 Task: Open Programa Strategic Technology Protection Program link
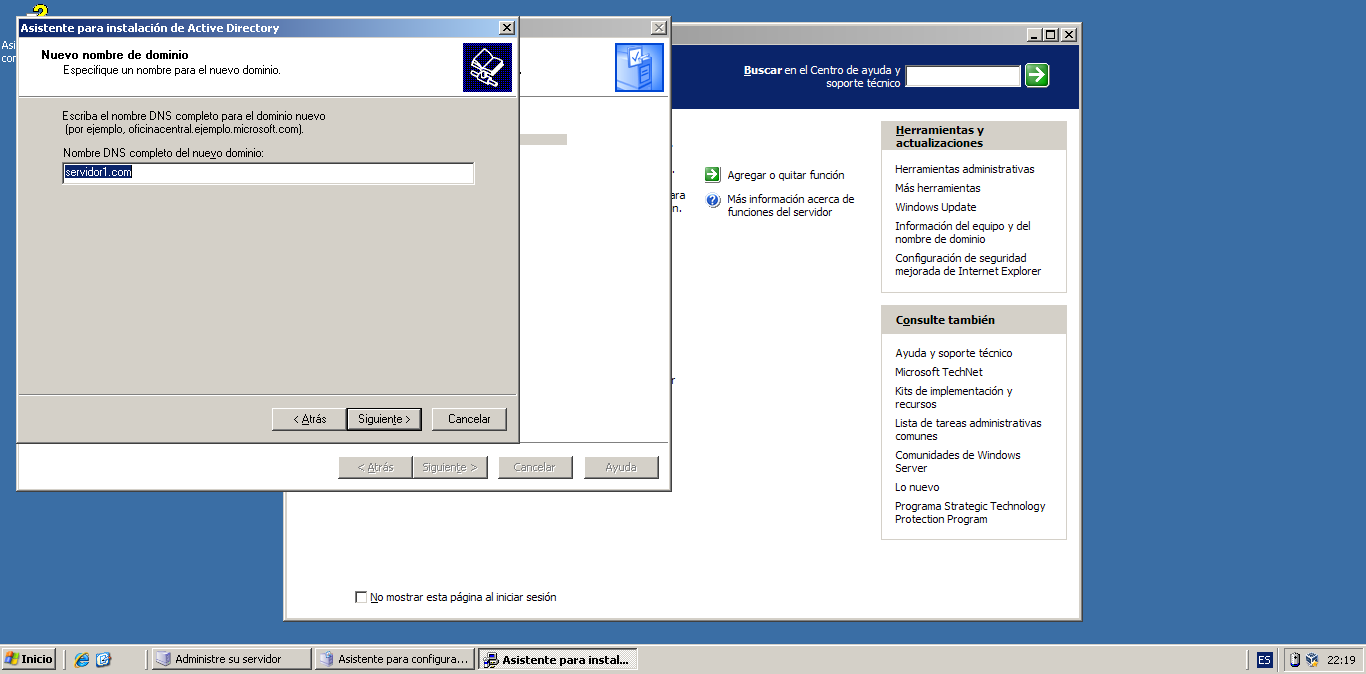click(970, 512)
